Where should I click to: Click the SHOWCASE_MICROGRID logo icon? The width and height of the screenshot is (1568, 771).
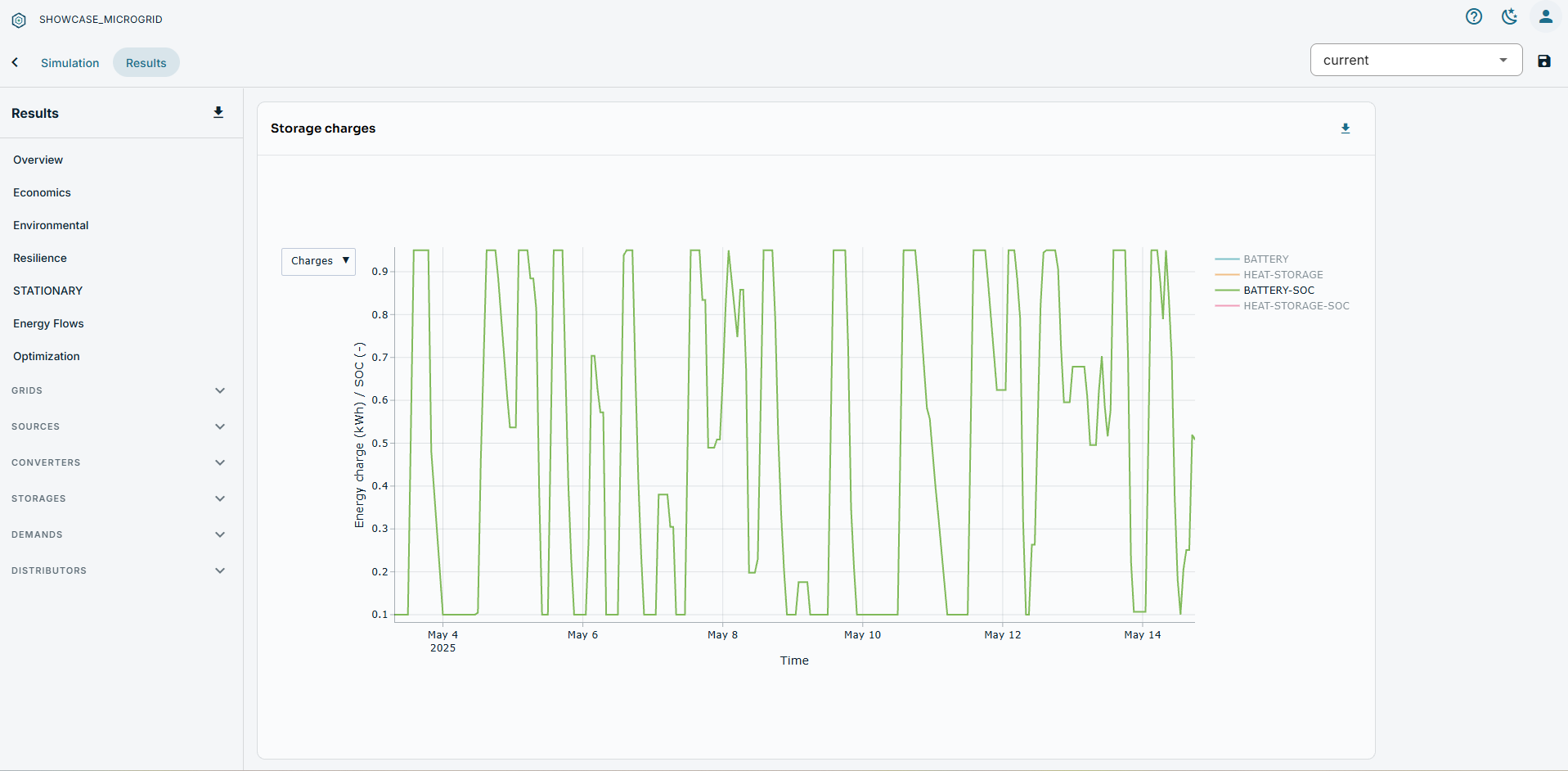point(19,20)
